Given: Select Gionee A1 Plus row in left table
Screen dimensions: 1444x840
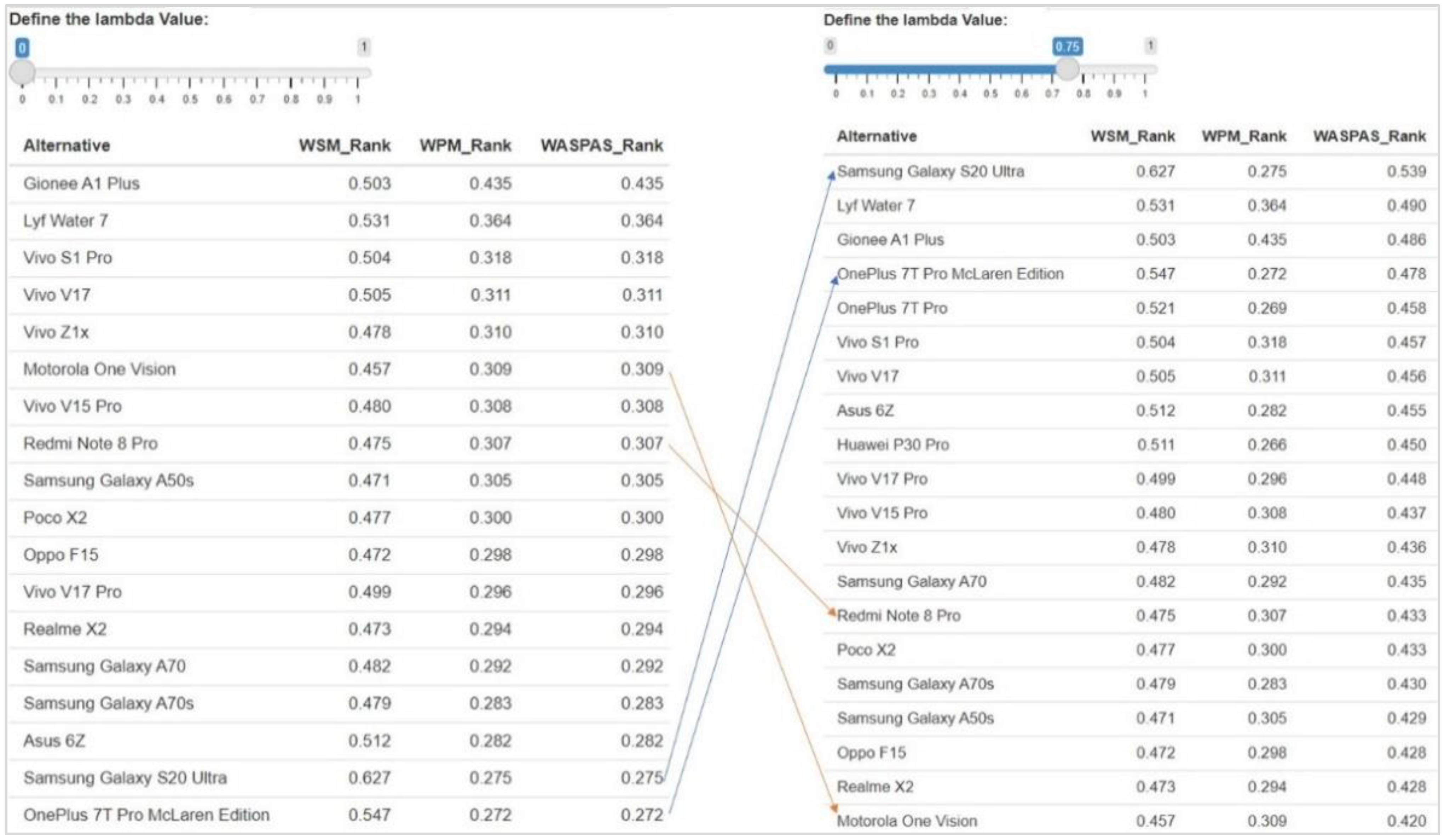Looking at the screenshot, I should (x=81, y=183).
